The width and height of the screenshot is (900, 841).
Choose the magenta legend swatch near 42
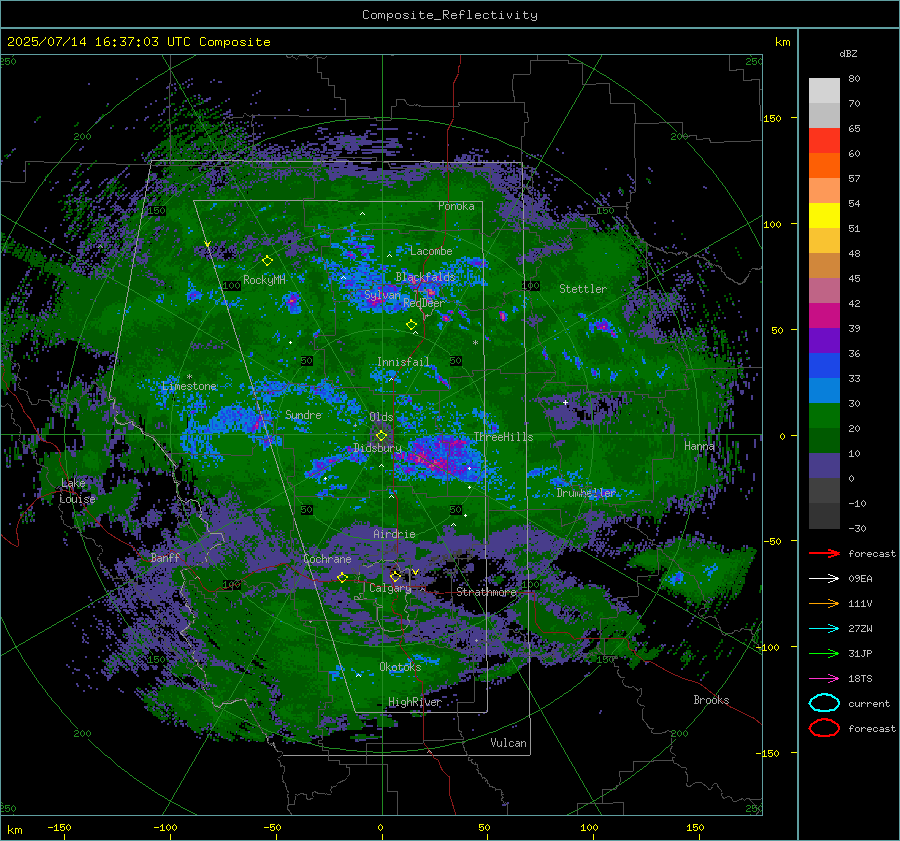pyautogui.click(x=824, y=315)
